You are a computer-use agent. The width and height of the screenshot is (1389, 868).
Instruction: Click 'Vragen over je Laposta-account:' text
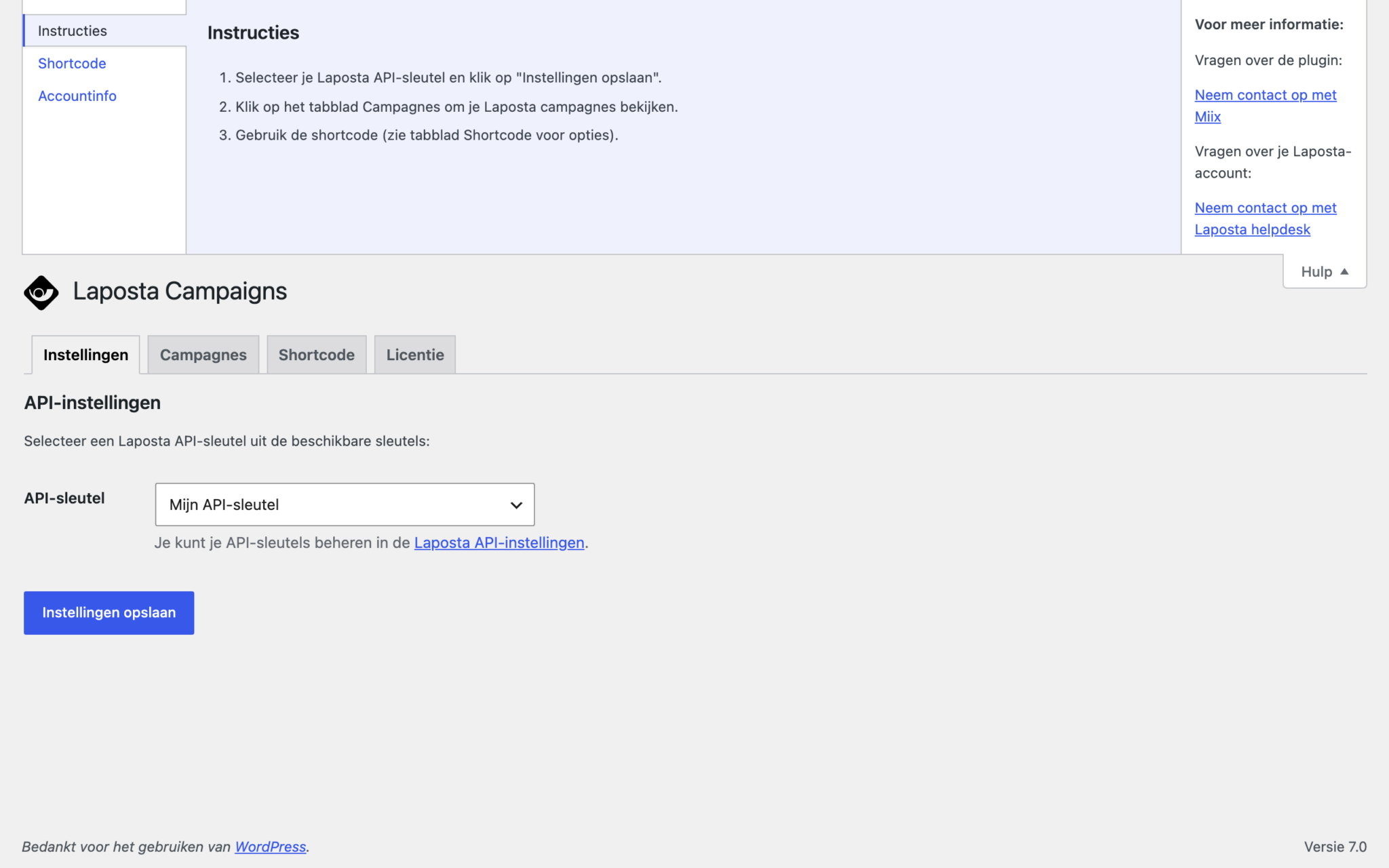click(1273, 162)
